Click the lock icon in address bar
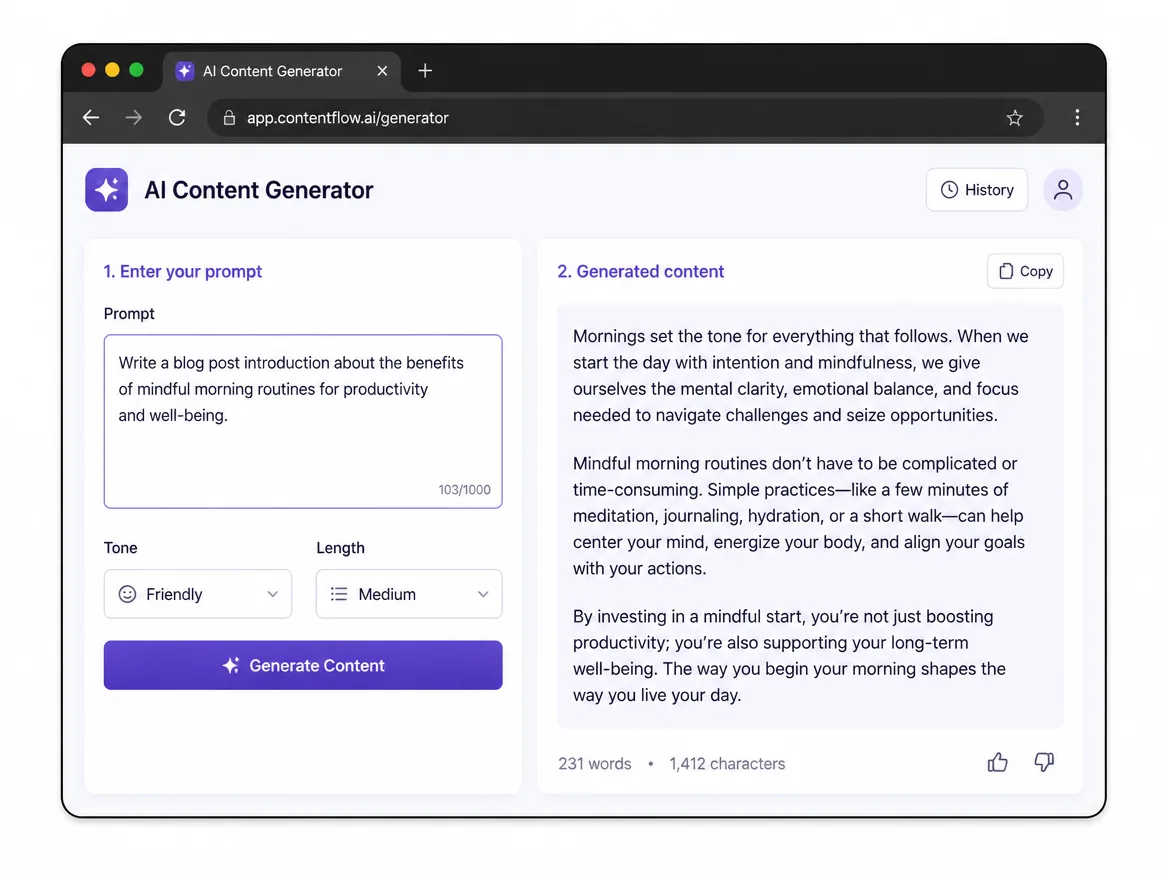This screenshot has height=880, width=1168. 229,118
